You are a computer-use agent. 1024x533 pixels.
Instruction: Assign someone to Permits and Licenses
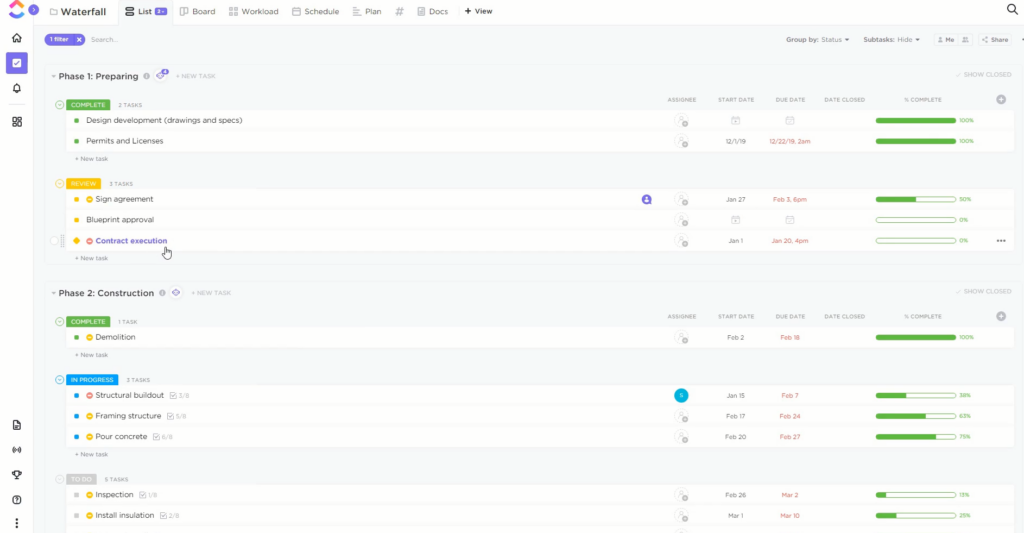(681, 141)
